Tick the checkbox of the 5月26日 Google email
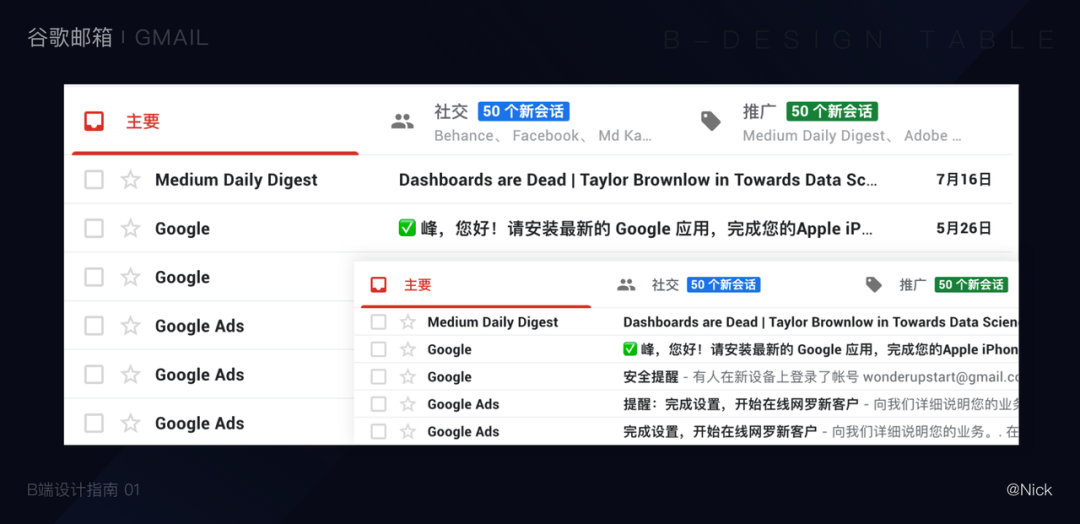The width and height of the screenshot is (1080, 524). [x=94, y=228]
